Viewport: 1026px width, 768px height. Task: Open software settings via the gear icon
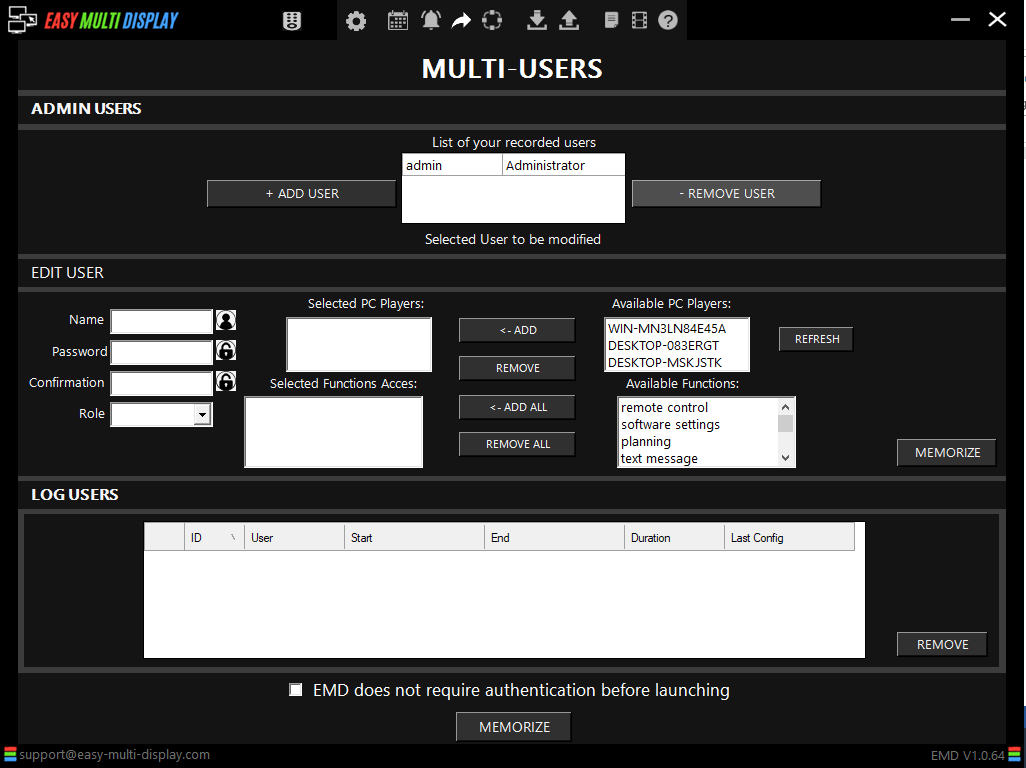pyautogui.click(x=356, y=21)
